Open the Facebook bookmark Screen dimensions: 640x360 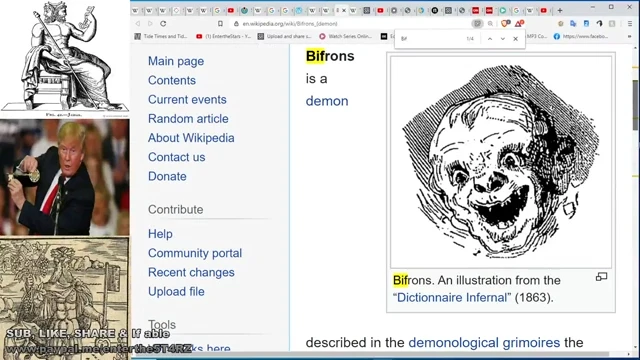pyautogui.click(x=581, y=36)
